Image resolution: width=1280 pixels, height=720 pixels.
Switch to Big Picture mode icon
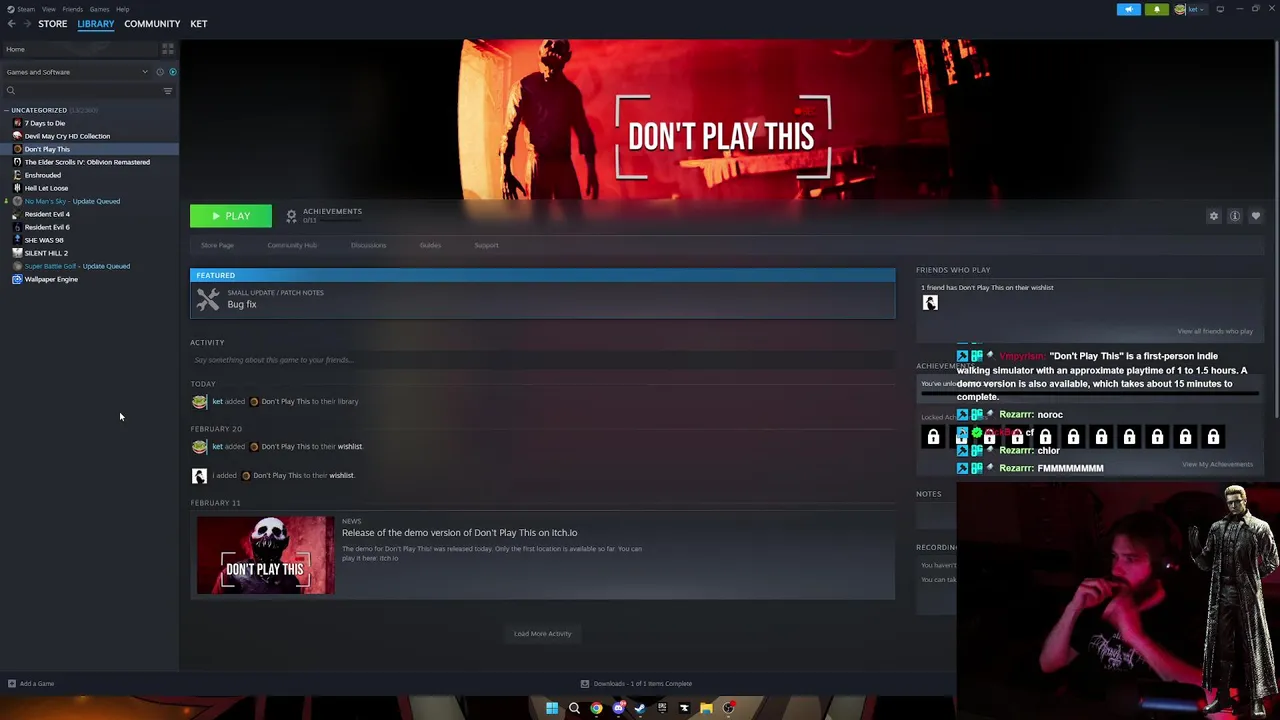tap(1220, 9)
